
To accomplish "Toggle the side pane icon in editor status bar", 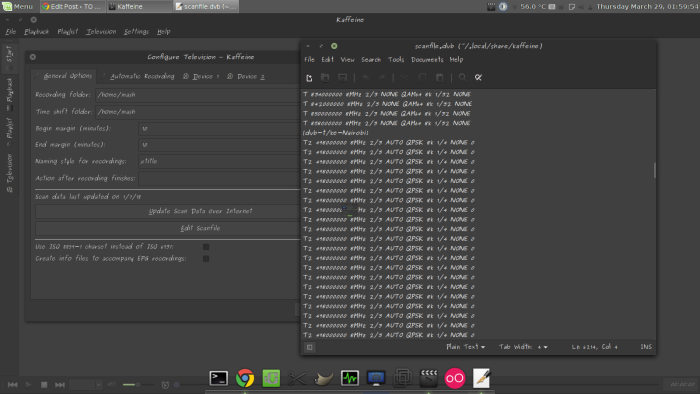I will pos(309,347).
